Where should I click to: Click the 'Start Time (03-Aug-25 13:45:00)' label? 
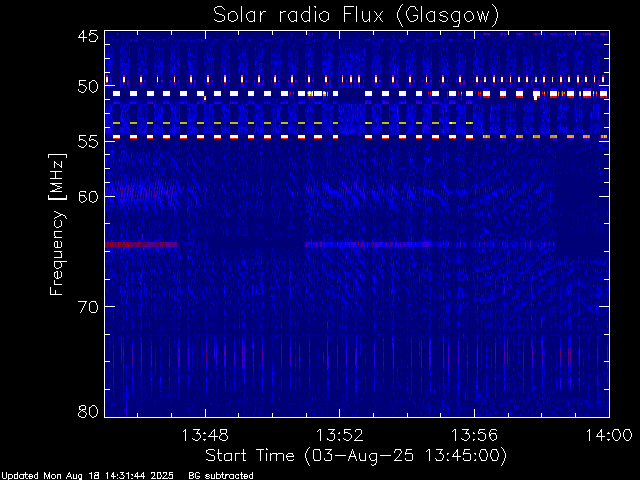point(356,455)
